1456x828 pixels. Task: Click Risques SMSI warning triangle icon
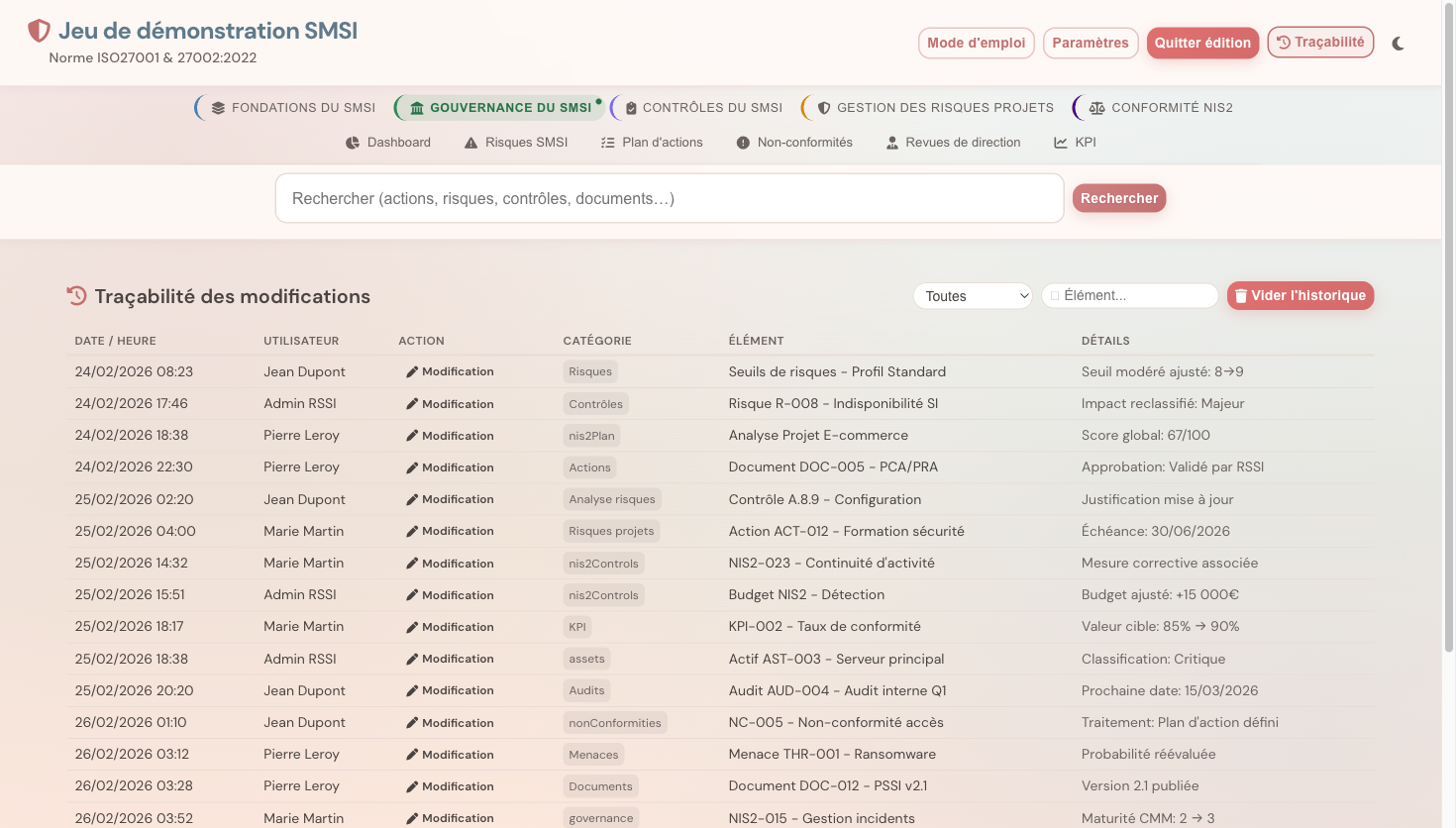tap(471, 143)
